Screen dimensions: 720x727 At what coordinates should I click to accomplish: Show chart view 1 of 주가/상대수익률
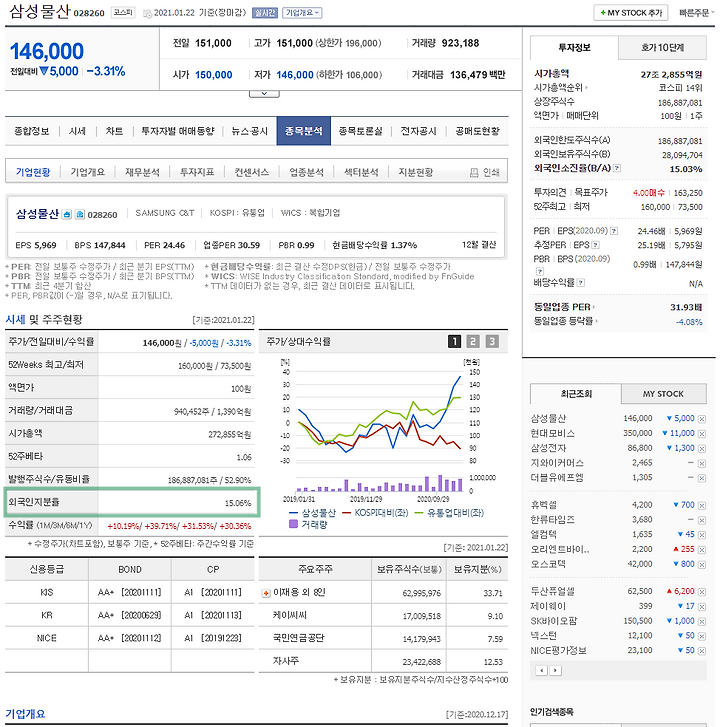point(454,342)
